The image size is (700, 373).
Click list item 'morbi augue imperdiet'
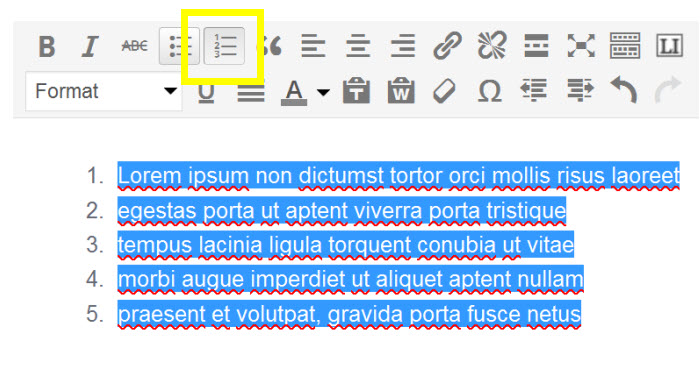tap(351, 280)
